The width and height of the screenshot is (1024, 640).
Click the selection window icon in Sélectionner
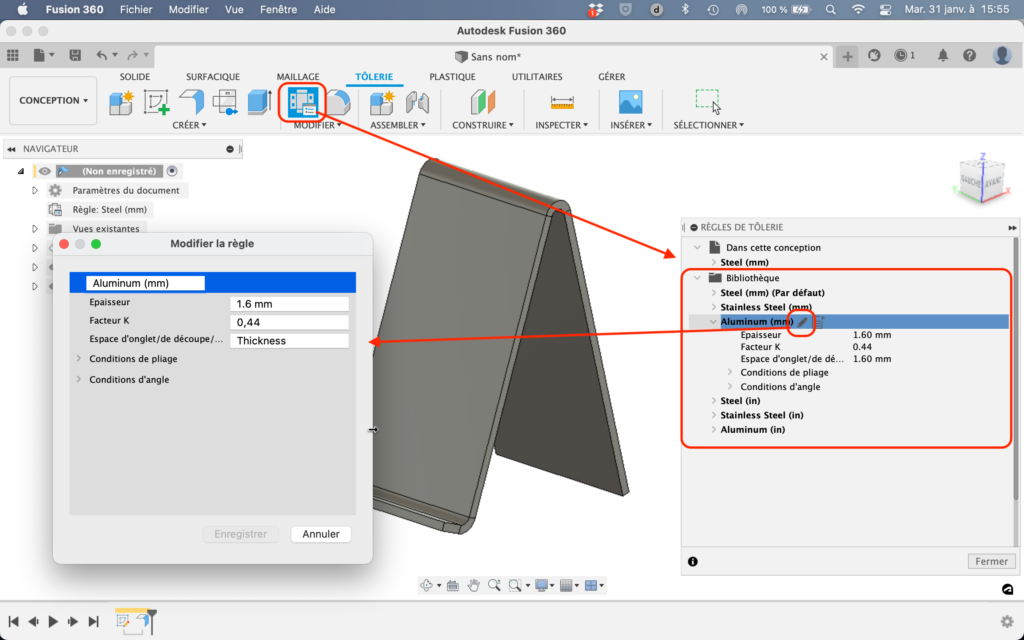(x=708, y=101)
